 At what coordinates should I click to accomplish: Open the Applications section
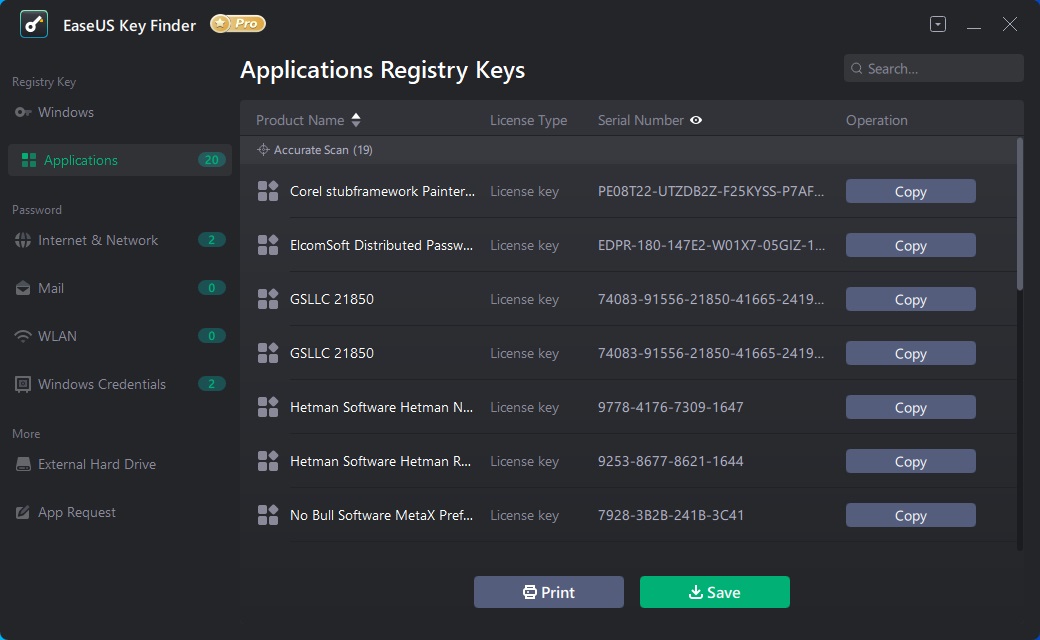81,160
